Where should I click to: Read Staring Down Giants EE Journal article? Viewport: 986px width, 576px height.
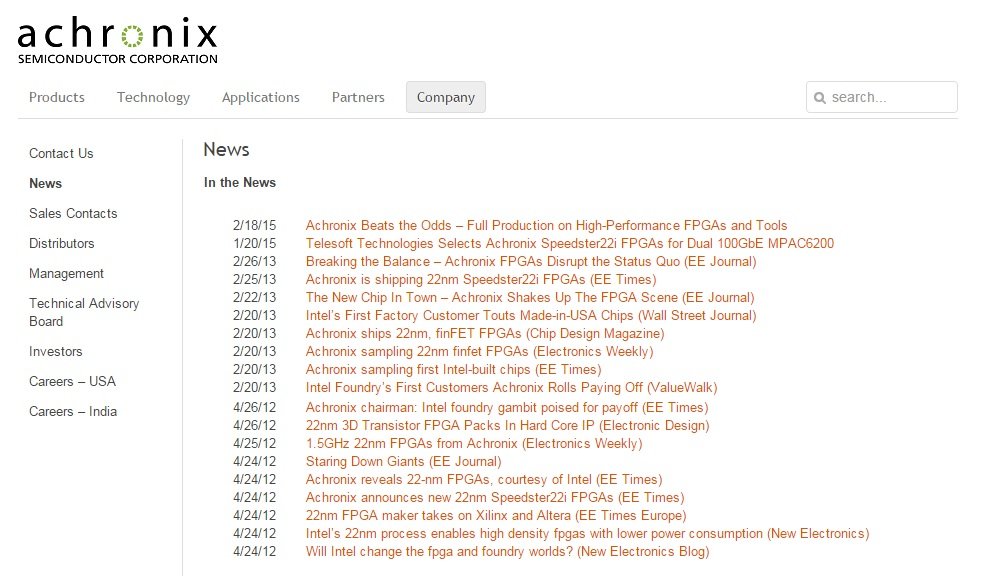[404, 462]
